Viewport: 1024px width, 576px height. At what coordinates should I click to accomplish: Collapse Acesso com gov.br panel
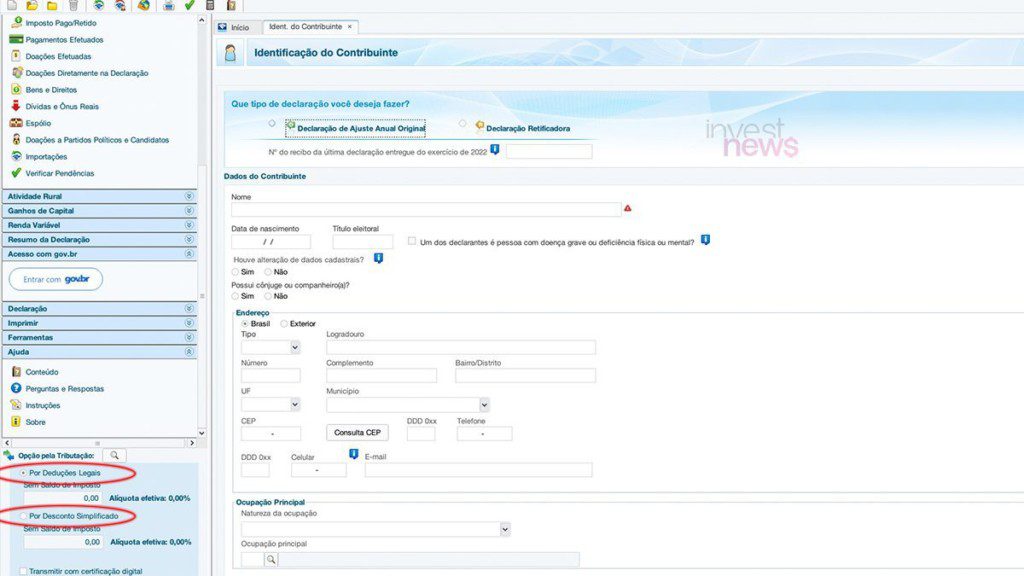189,254
